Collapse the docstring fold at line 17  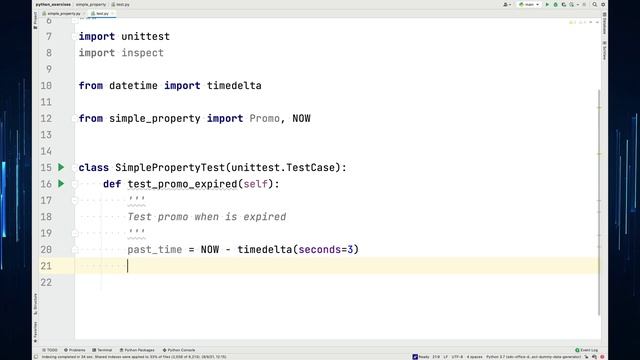click(x=75, y=200)
